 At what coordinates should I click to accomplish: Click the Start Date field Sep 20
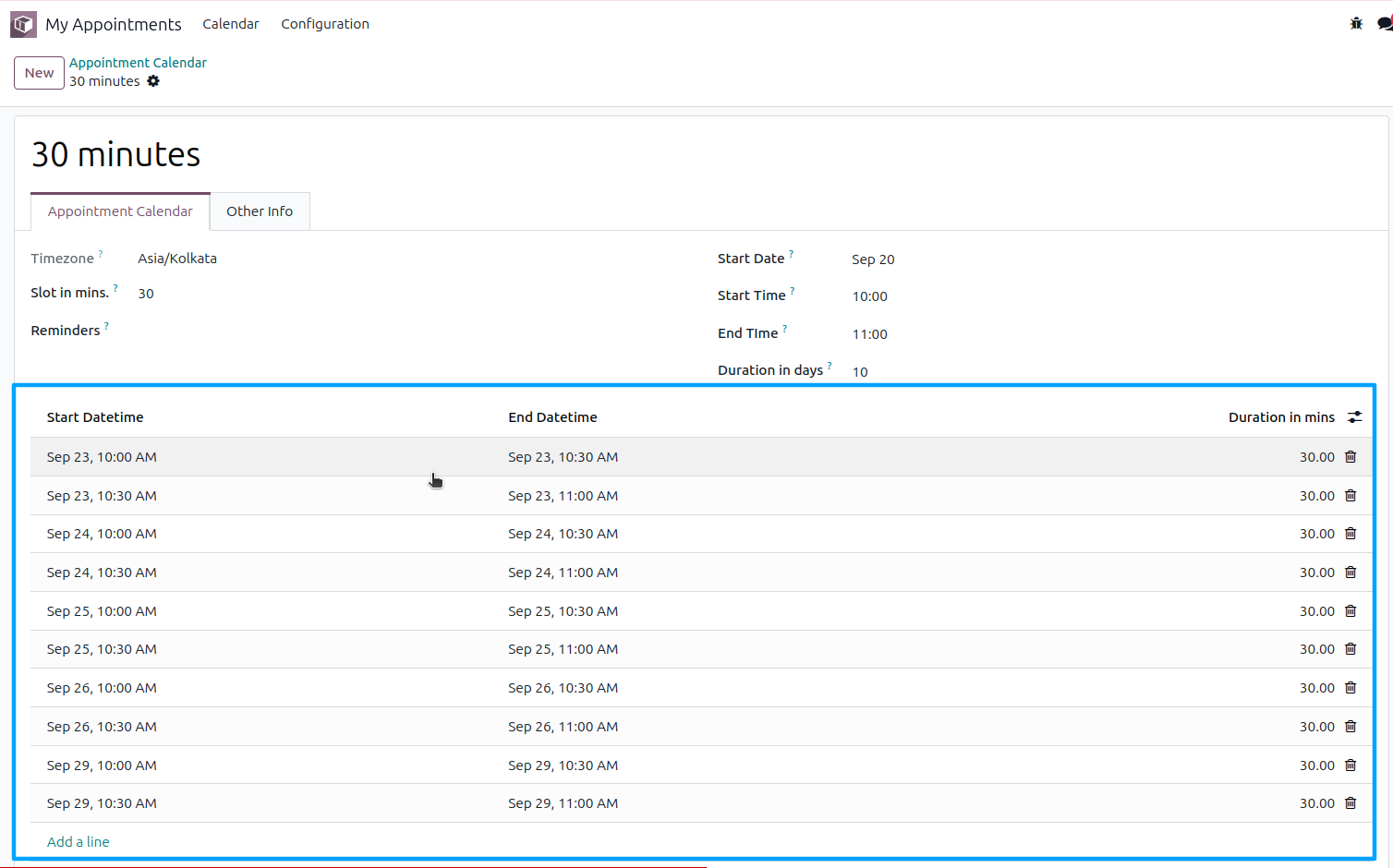point(873,259)
